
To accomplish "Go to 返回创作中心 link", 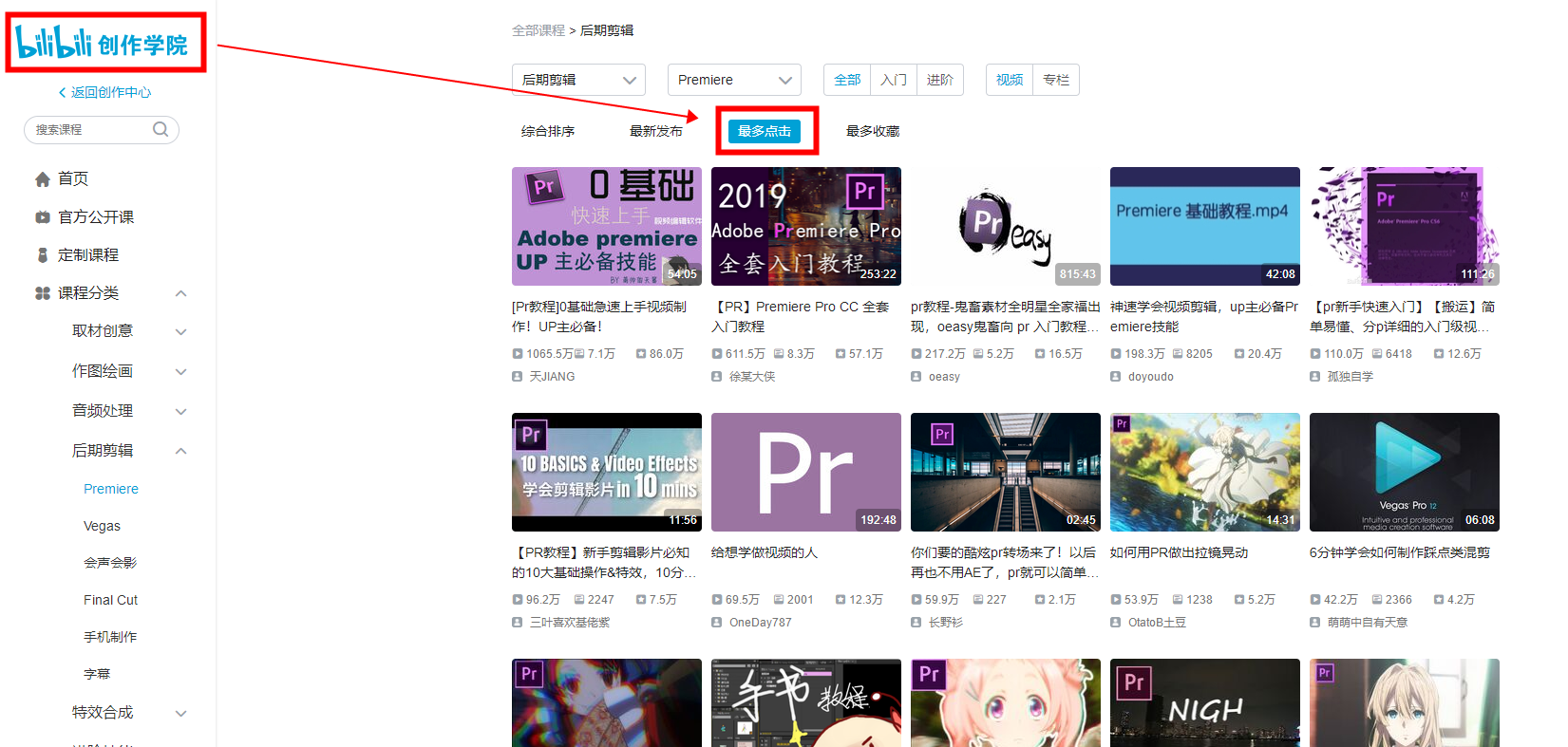I will [104, 92].
